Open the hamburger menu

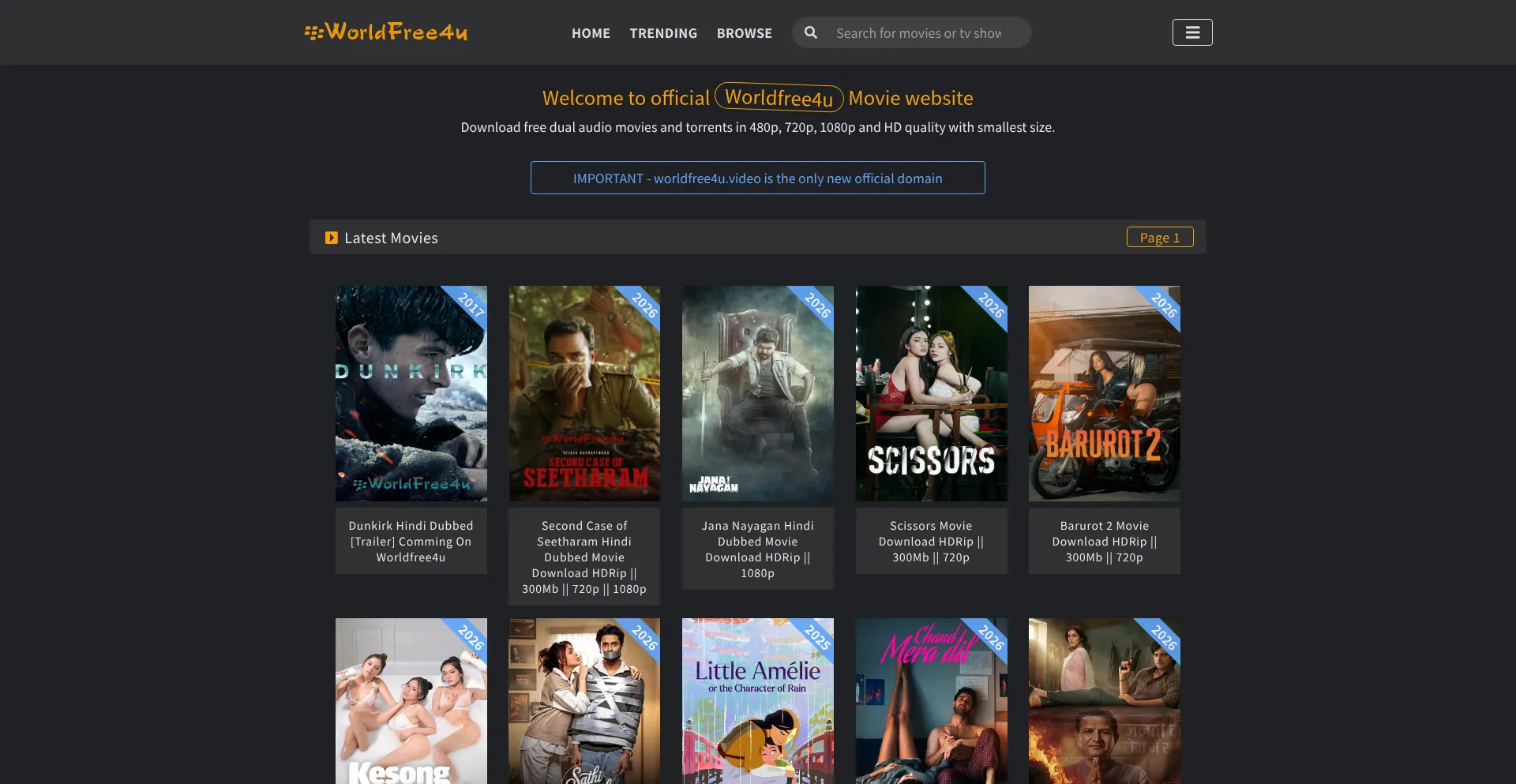[x=1192, y=32]
